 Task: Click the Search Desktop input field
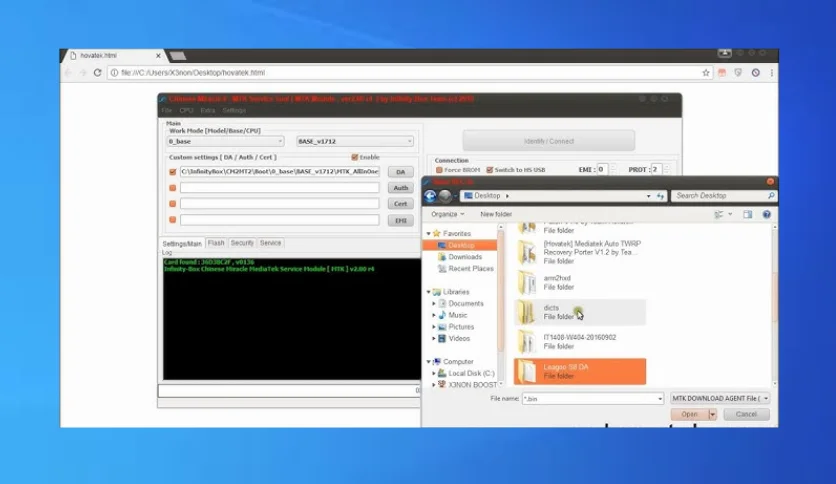coord(719,196)
